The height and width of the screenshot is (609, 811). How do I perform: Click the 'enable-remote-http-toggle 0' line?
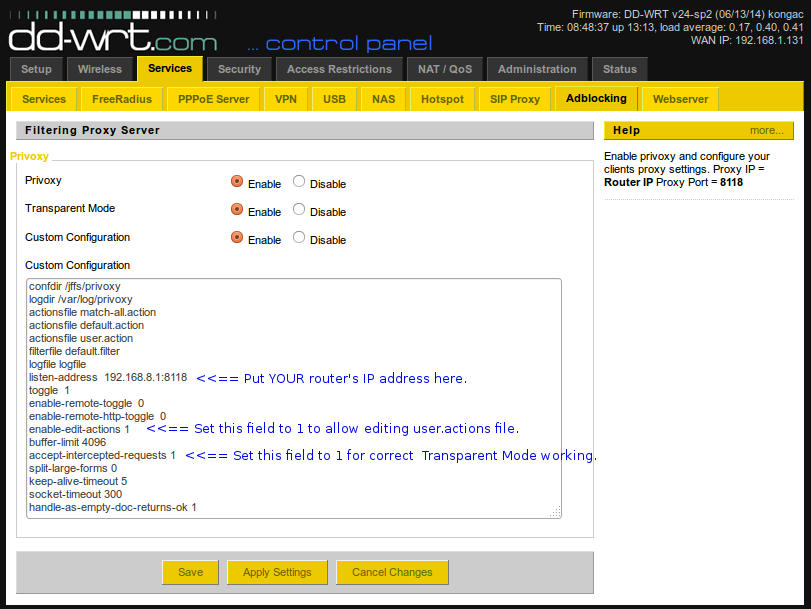97,416
